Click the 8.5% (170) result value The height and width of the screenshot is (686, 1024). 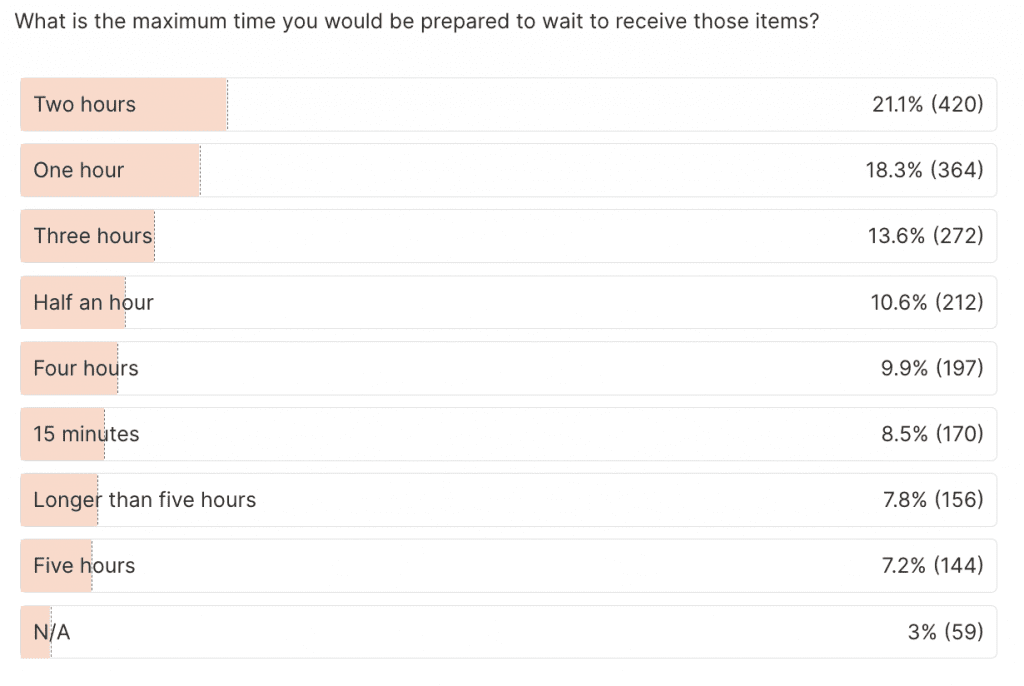[x=932, y=434]
